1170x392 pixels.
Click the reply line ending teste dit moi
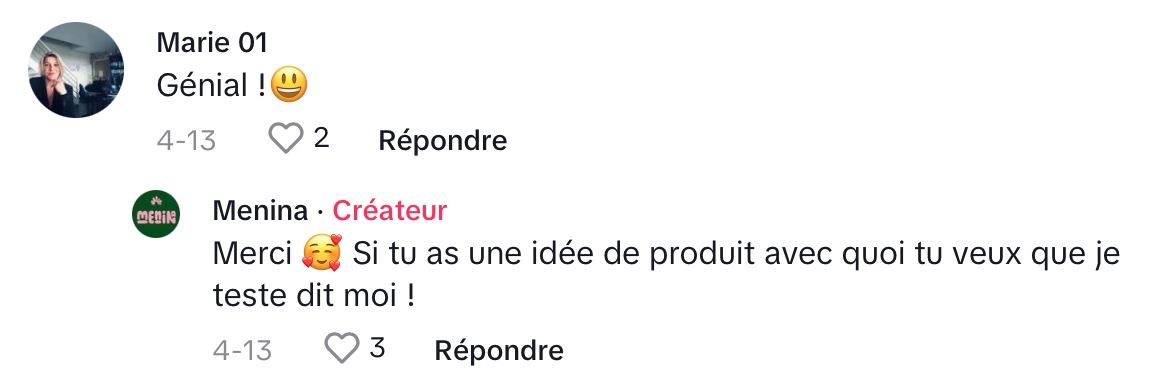[313, 296]
